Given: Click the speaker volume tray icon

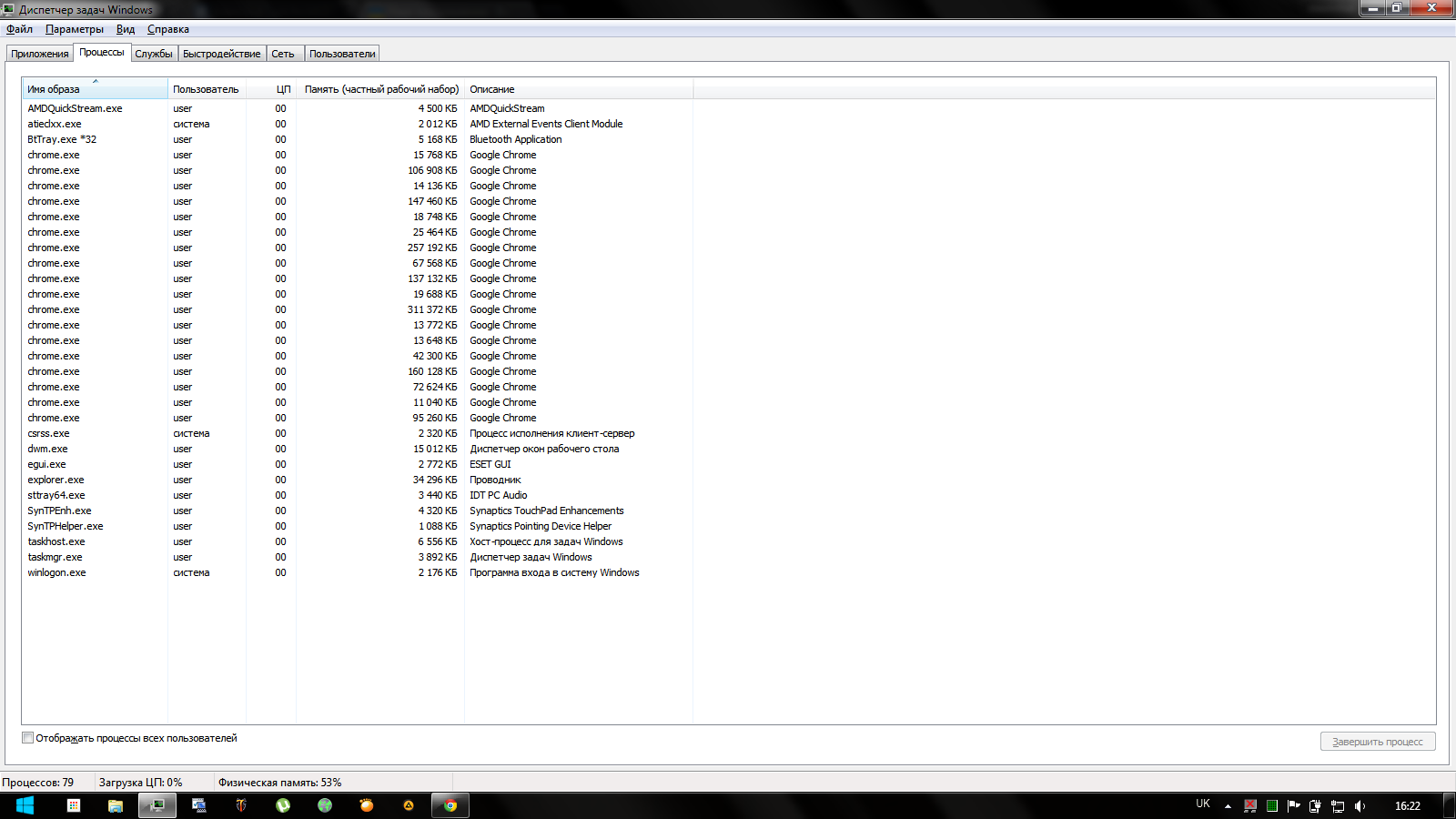Looking at the screenshot, I should click(x=1360, y=805).
